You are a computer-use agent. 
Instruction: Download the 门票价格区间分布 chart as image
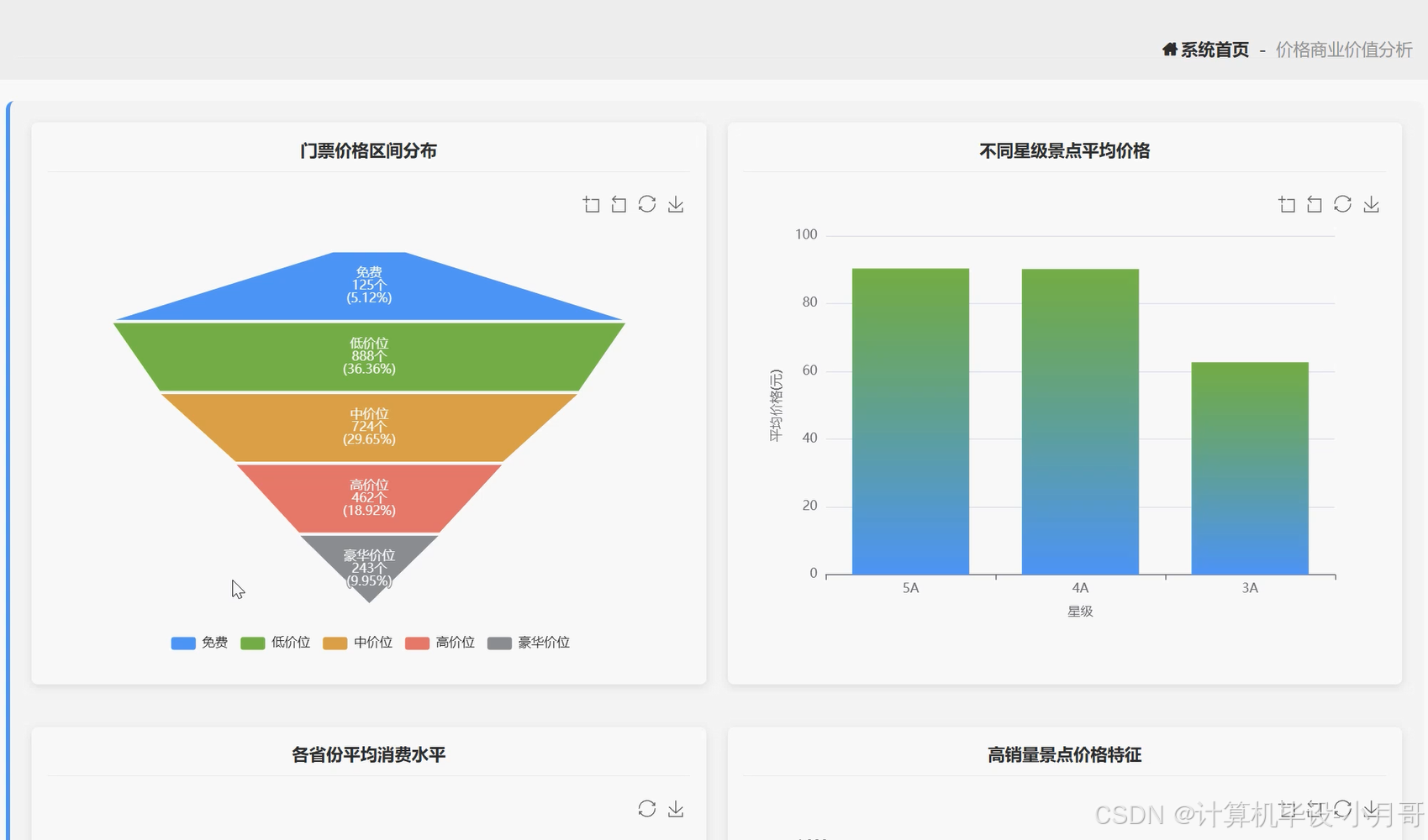pos(675,204)
